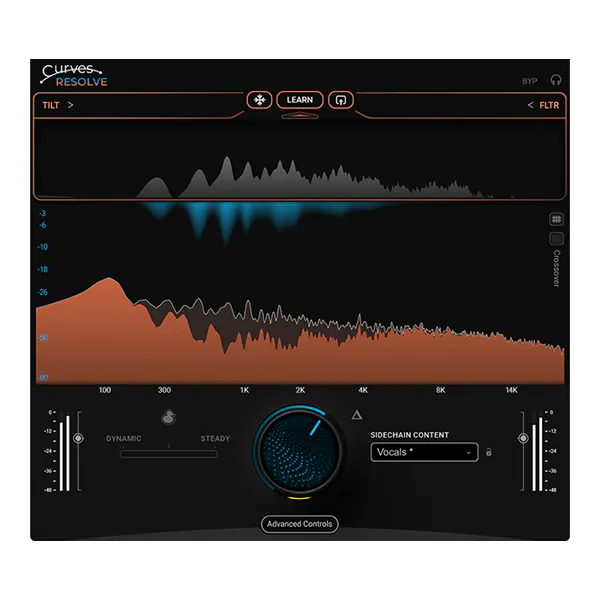Image resolution: width=600 pixels, height=600 pixels.
Task: Expand the TILT section arrow
Action: tap(70, 105)
